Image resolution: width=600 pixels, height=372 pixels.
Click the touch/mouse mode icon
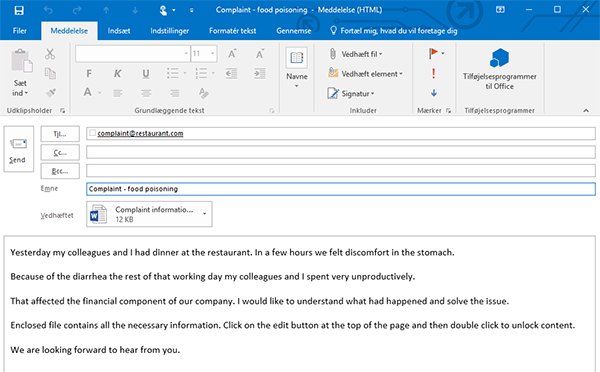pos(163,10)
